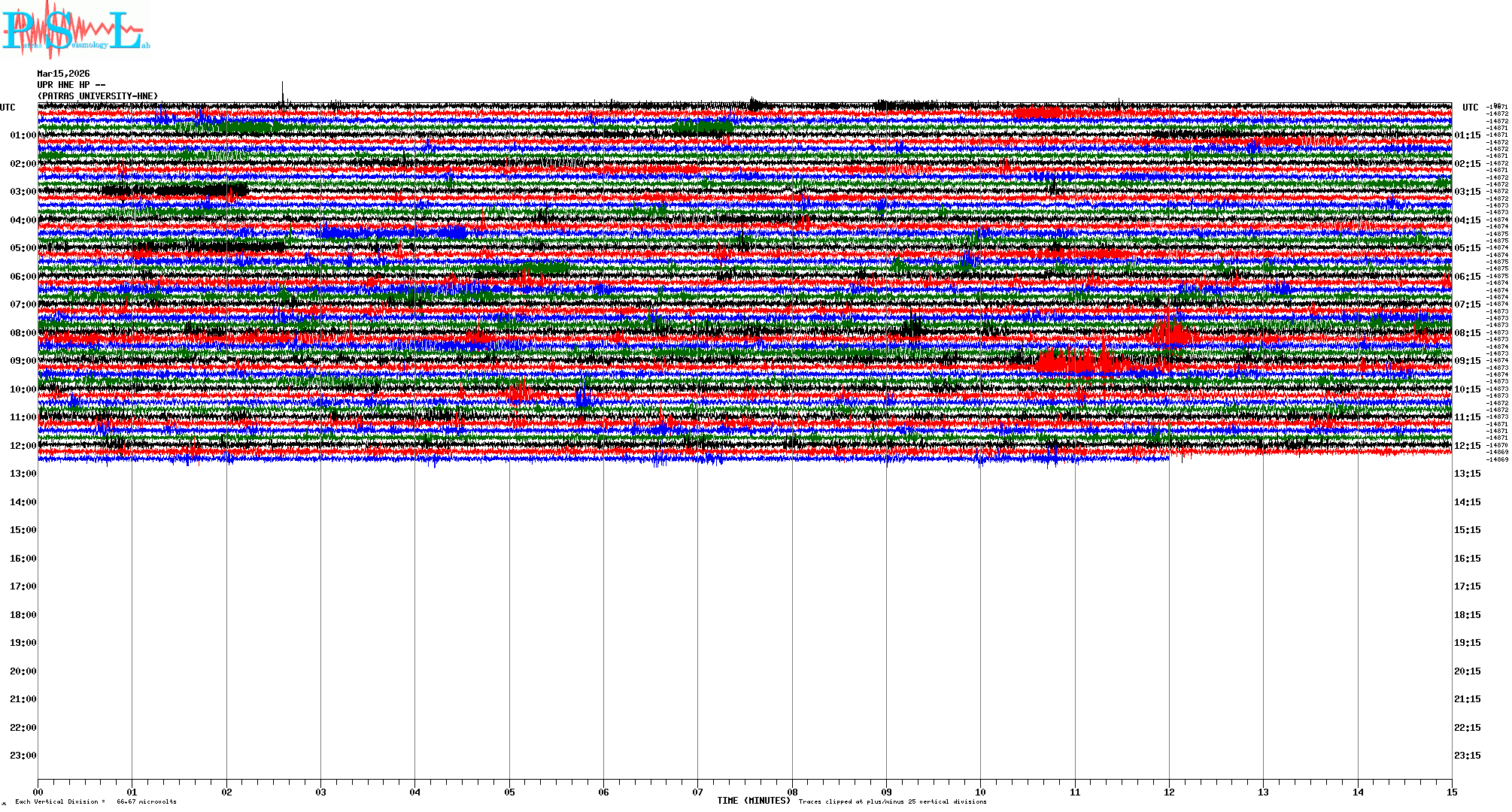Select the 03:00 hour label on left
Viewport: 1512px width, 812px height.
[x=23, y=192]
